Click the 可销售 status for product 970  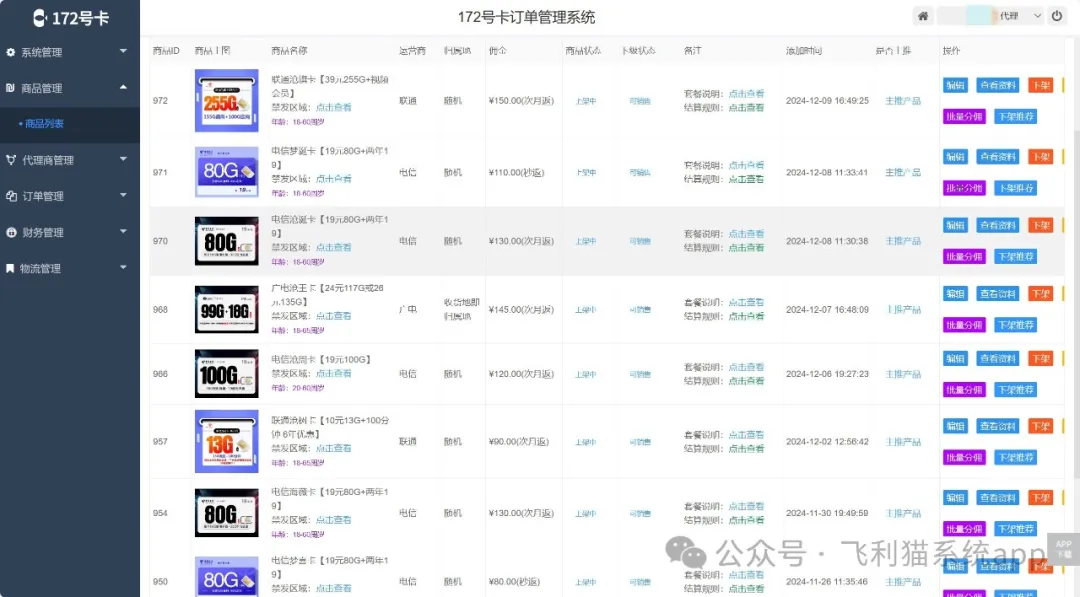pyautogui.click(x=640, y=242)
